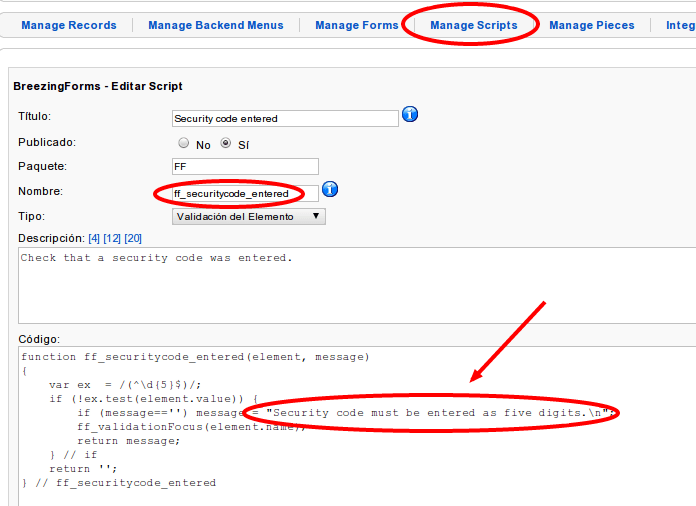Go to the Manage Scripts tab
This screenshot has height=506, width=696.
tap(474, 25)
